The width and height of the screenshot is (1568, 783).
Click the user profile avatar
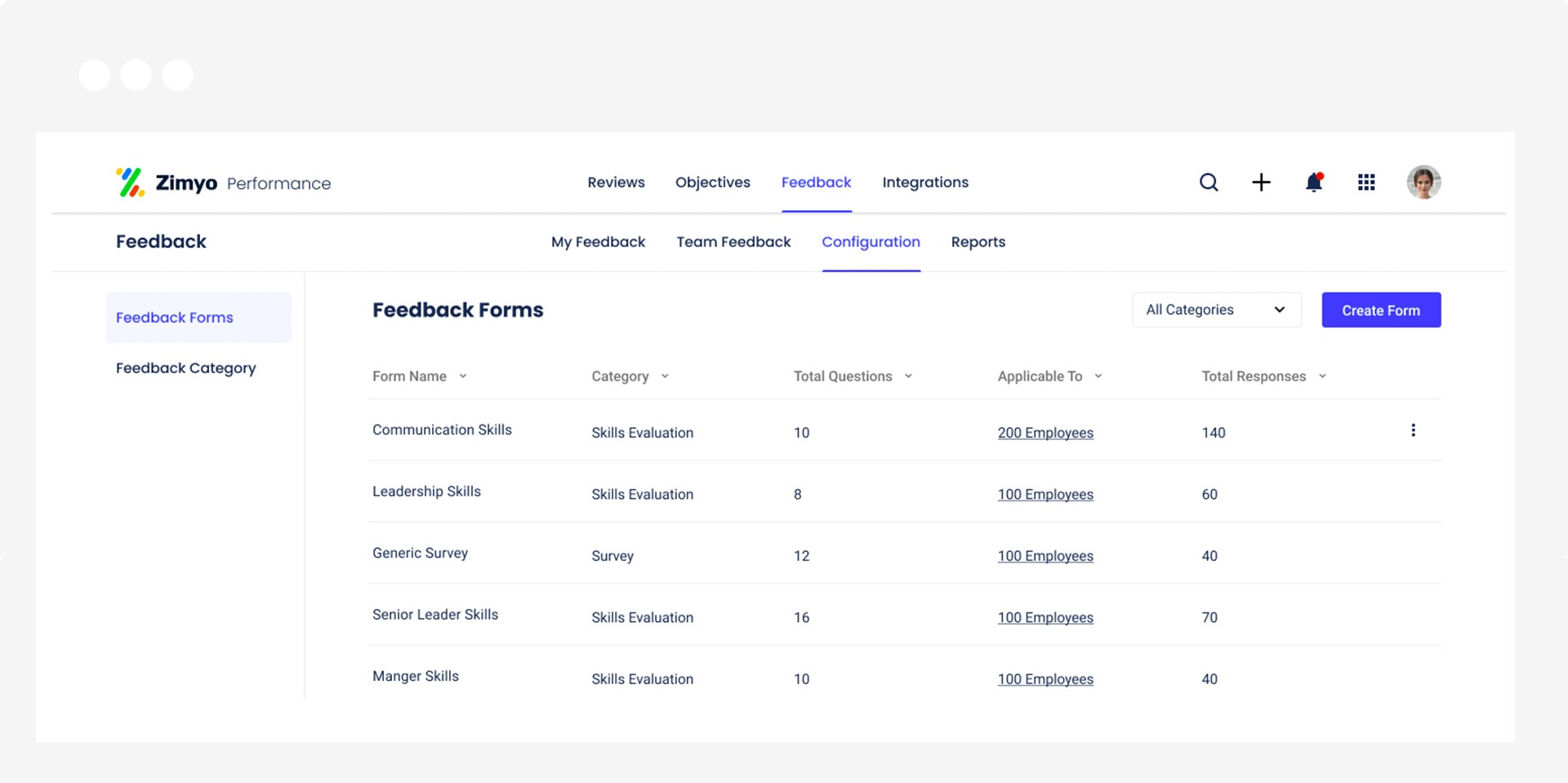(x=1423, y=182)
